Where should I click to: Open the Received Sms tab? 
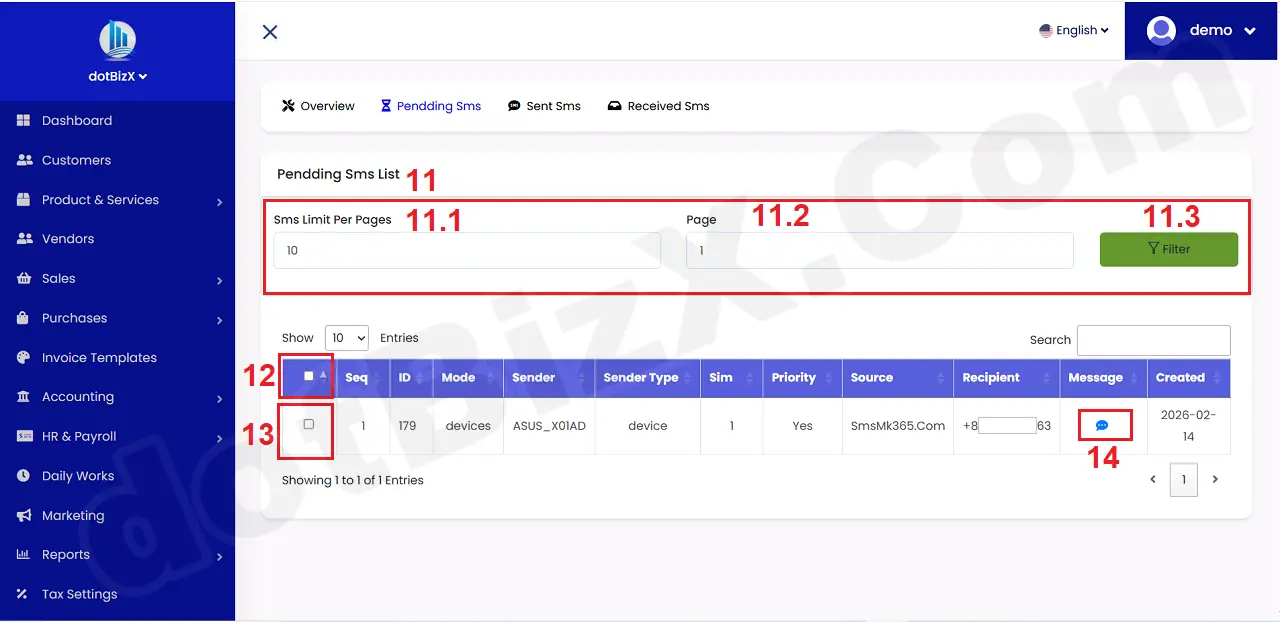658,105
